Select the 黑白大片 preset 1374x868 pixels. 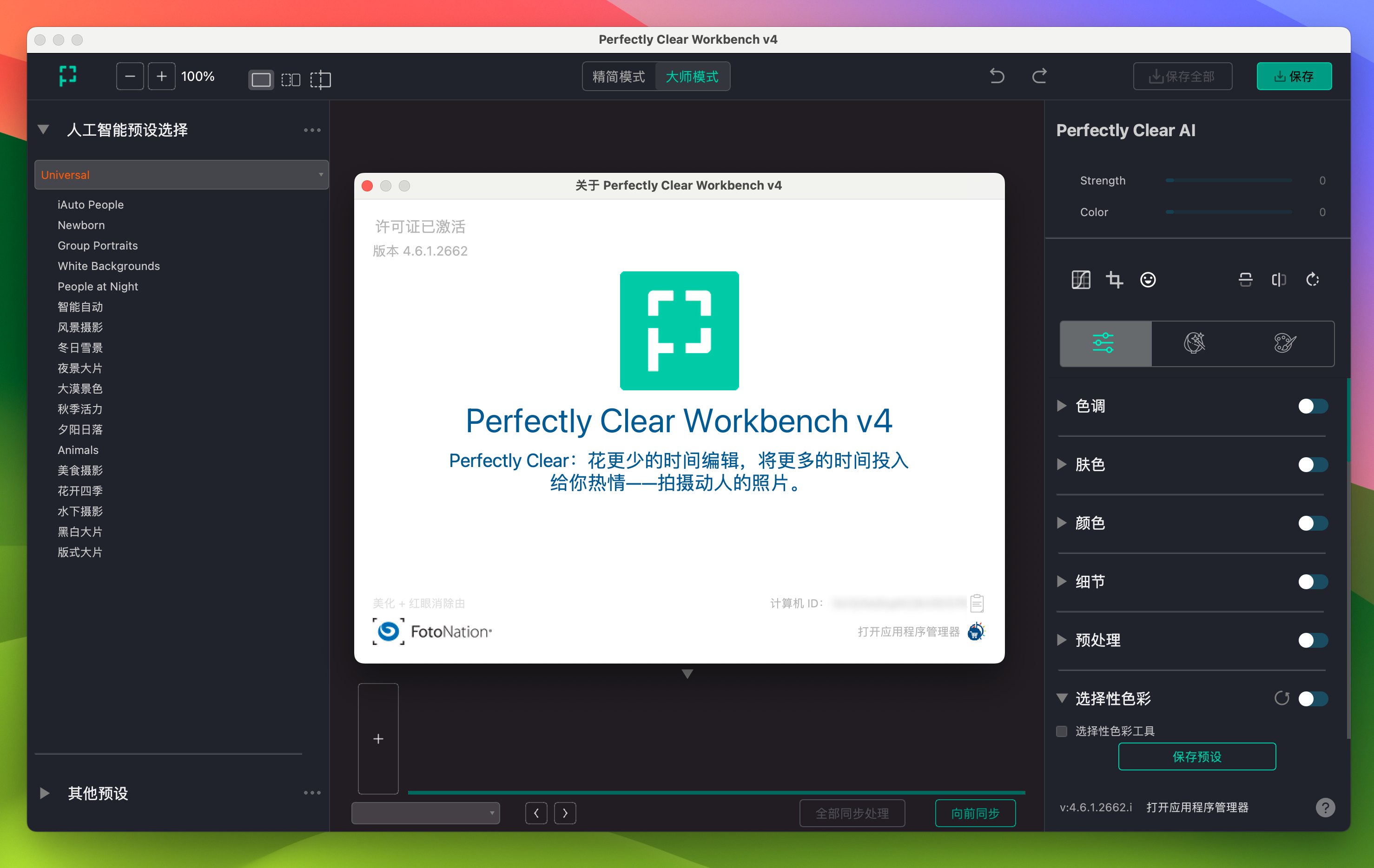80,532
